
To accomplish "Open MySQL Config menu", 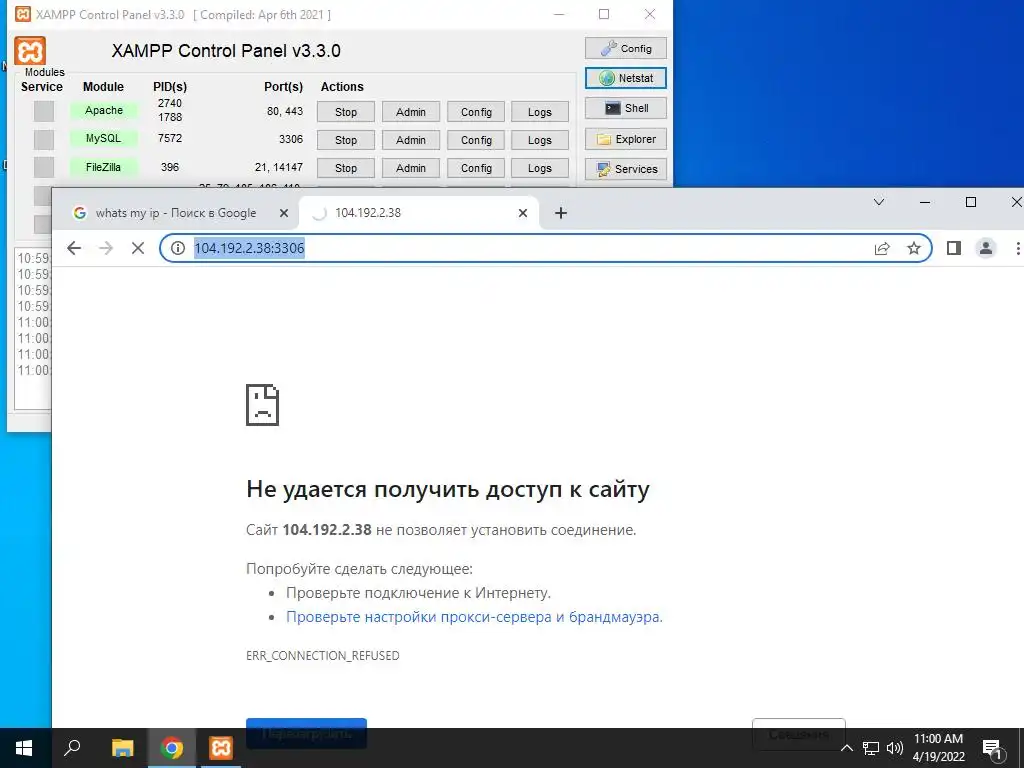I will tap(476, 140).
